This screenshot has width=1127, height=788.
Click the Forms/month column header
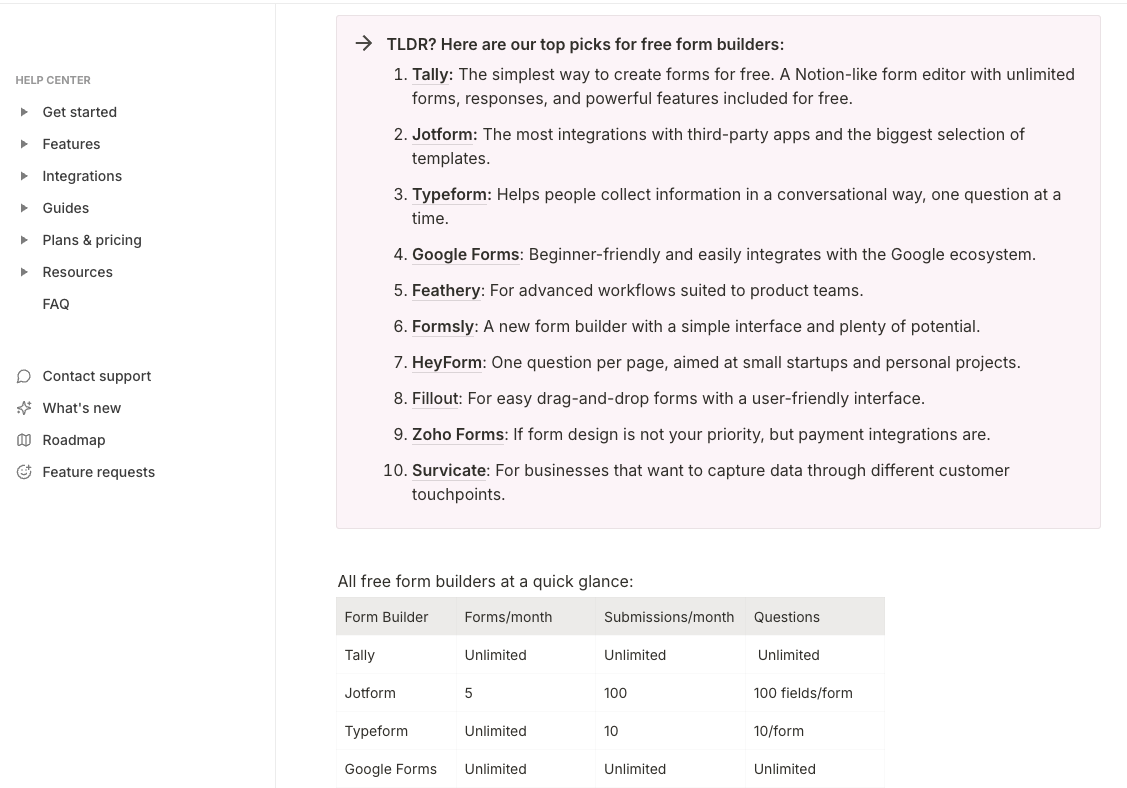point(526,617)
